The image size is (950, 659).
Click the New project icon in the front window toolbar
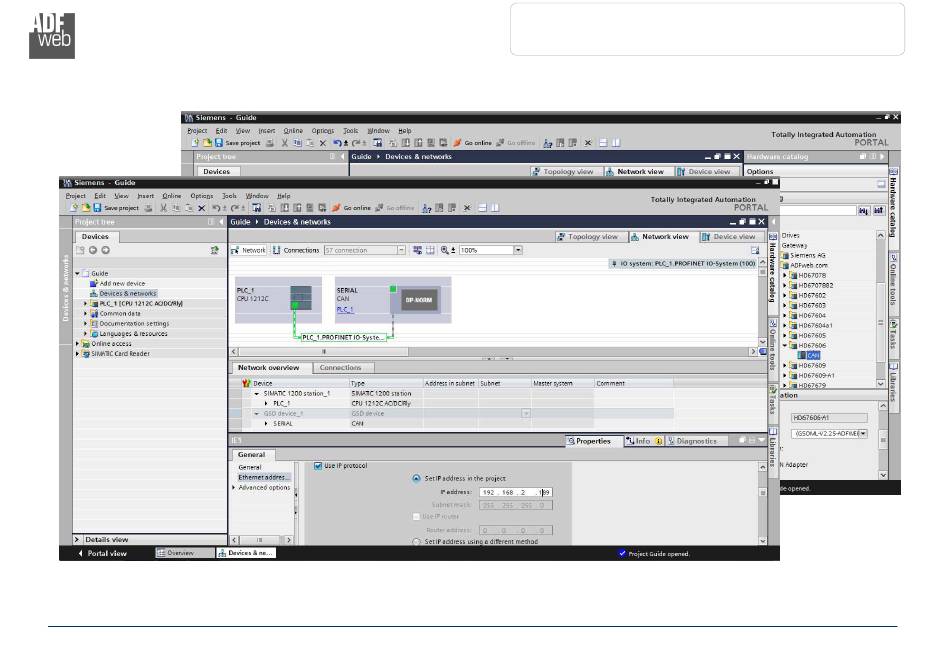point(74,208)
